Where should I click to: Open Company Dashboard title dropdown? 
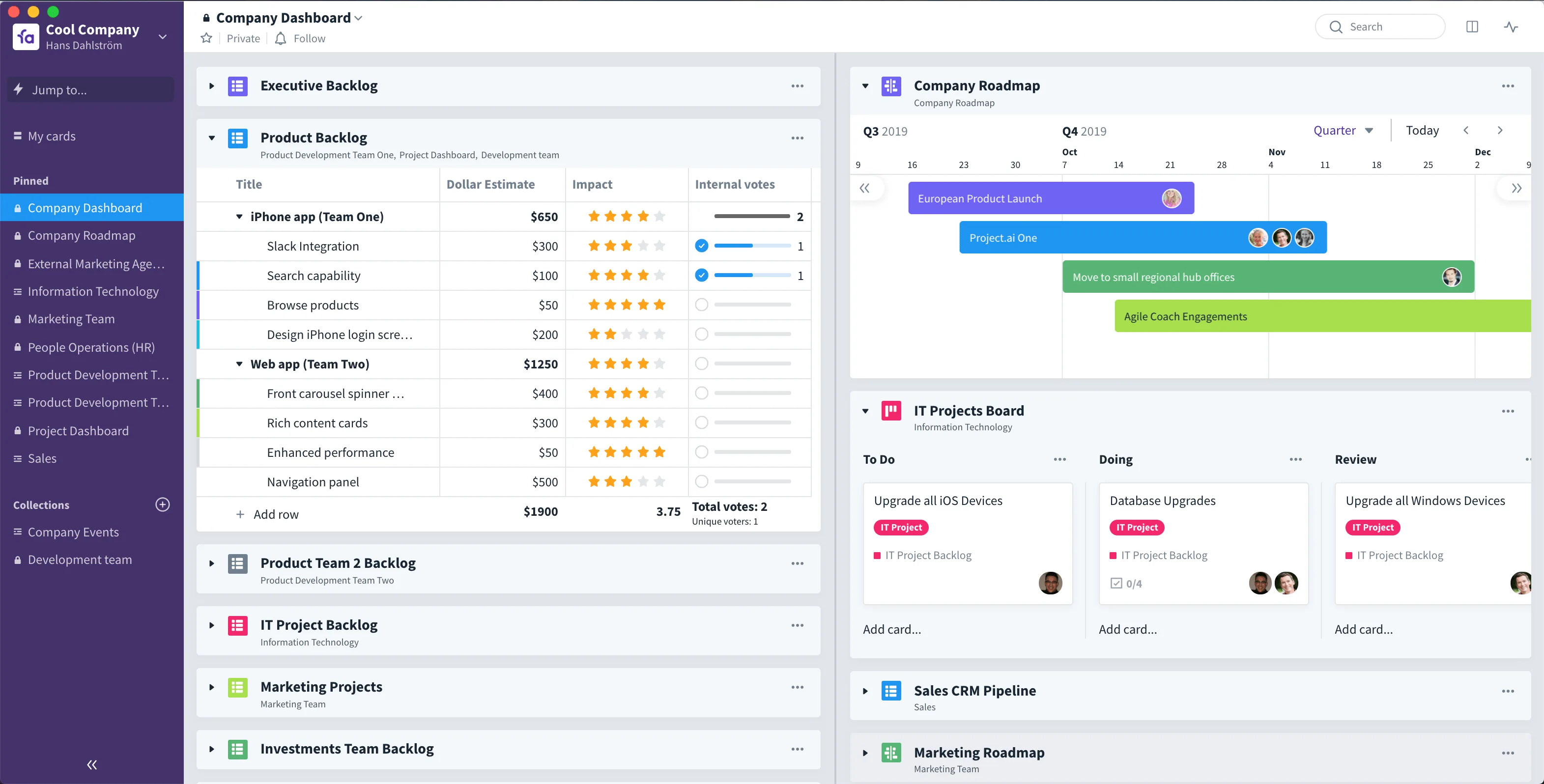coord(358,18)
